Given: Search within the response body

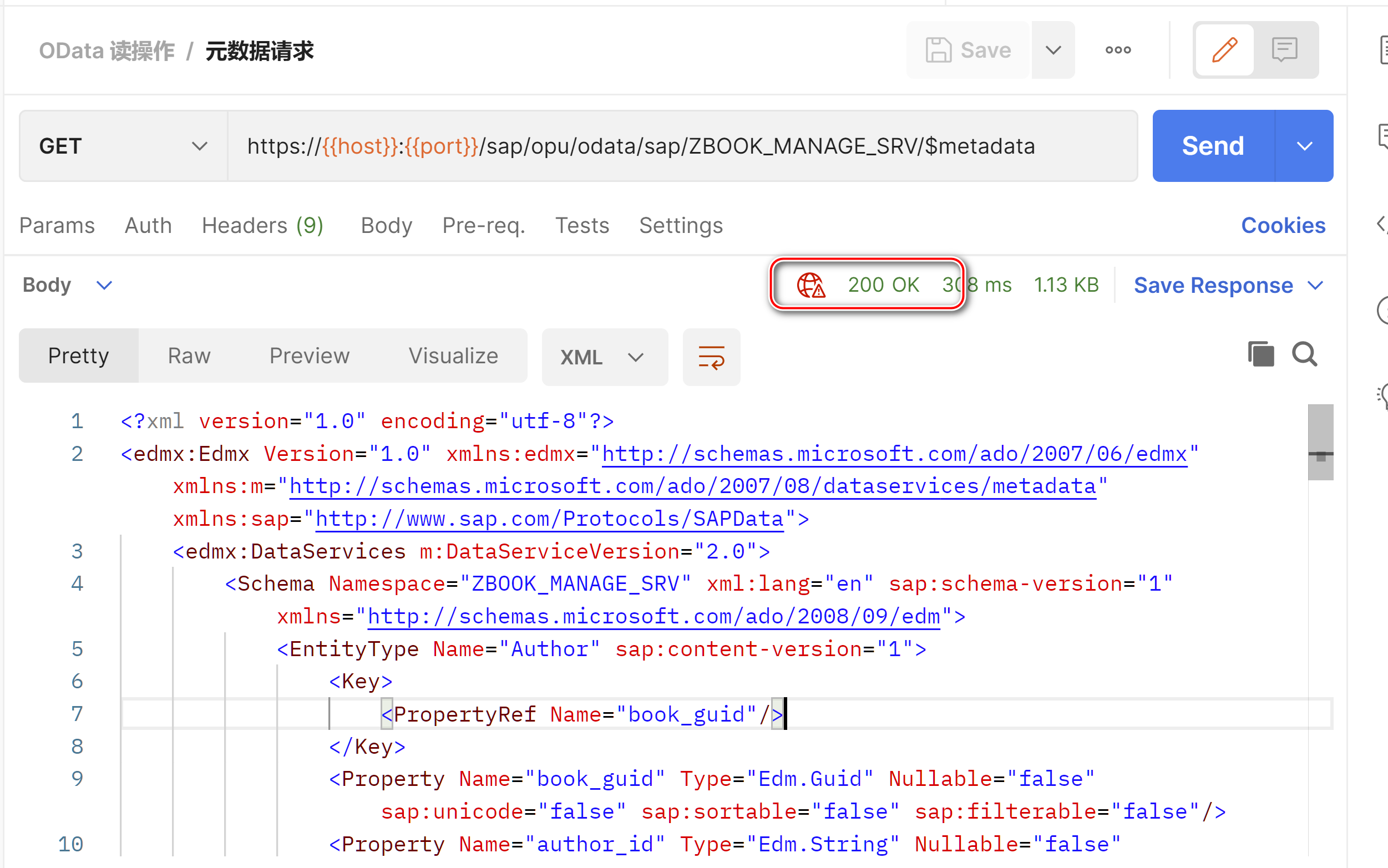Looking at the screenshot, I should point(1304,355).
